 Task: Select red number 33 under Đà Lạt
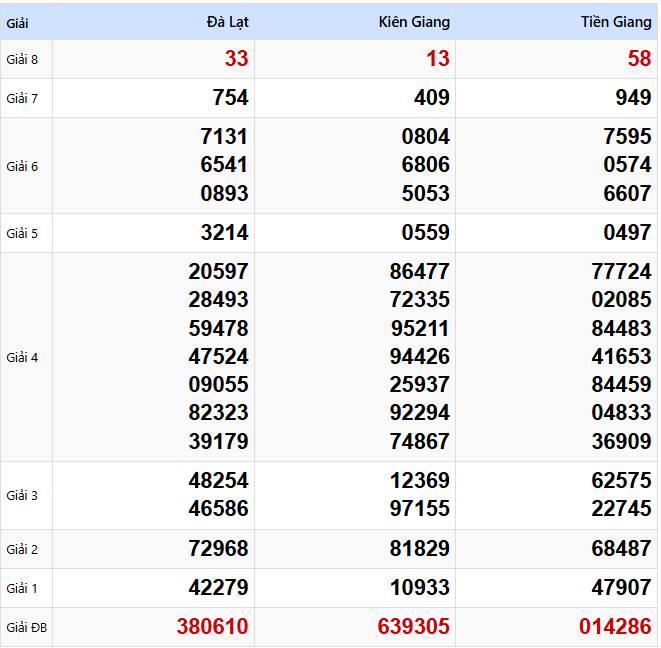click(236, 59)
